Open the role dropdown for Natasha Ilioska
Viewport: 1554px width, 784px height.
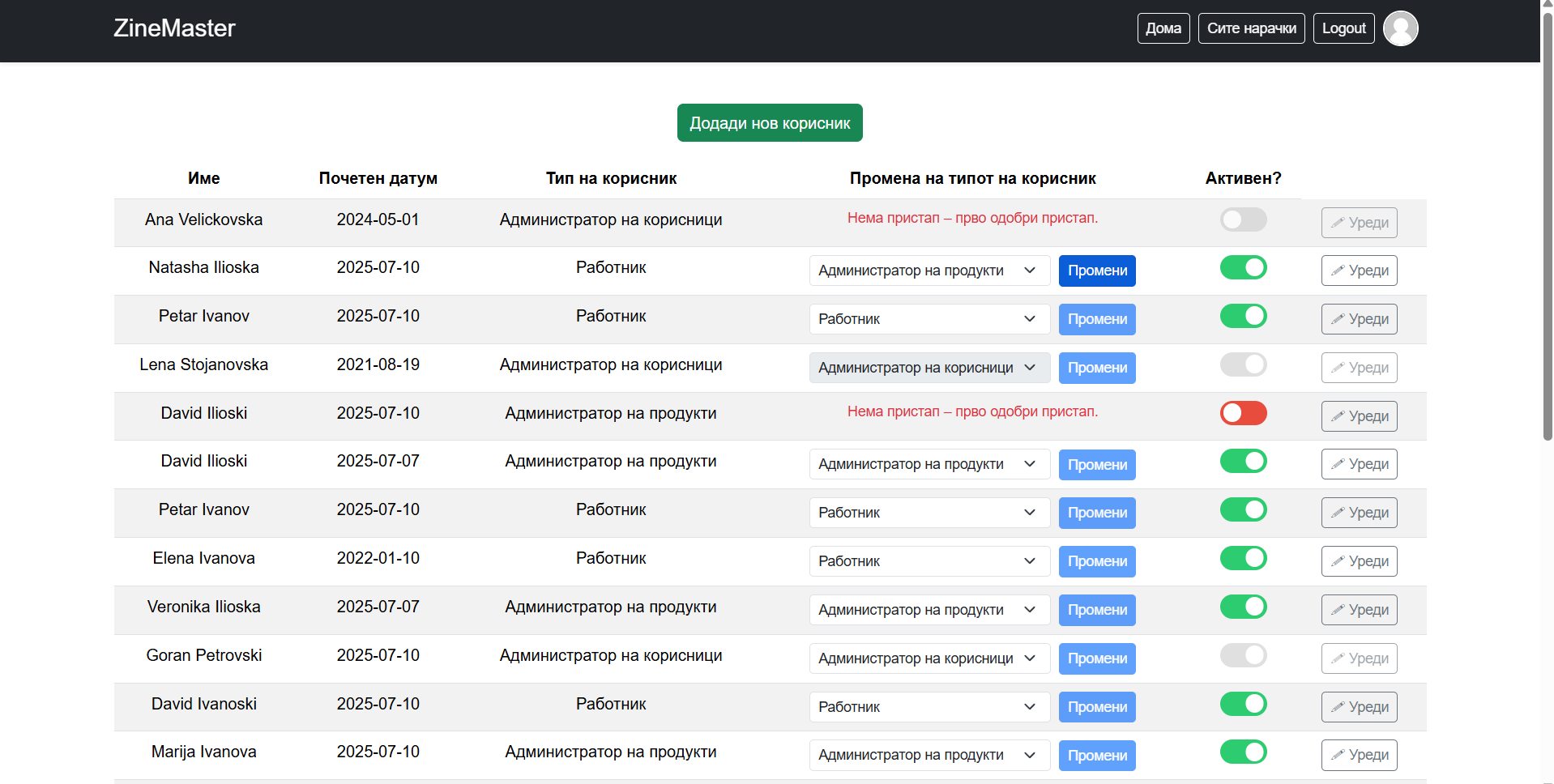coord(929,271)
